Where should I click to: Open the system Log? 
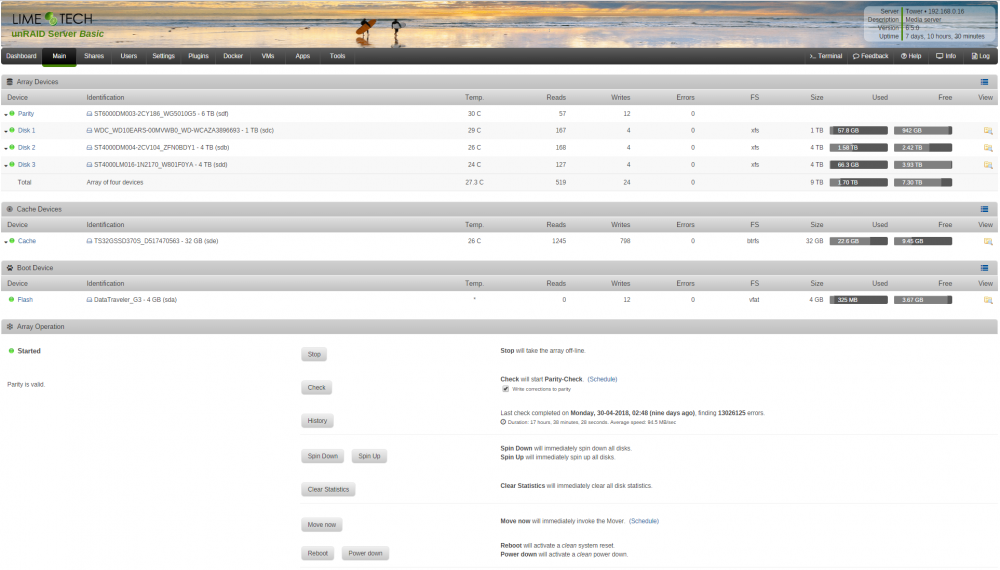click(980, 56)
